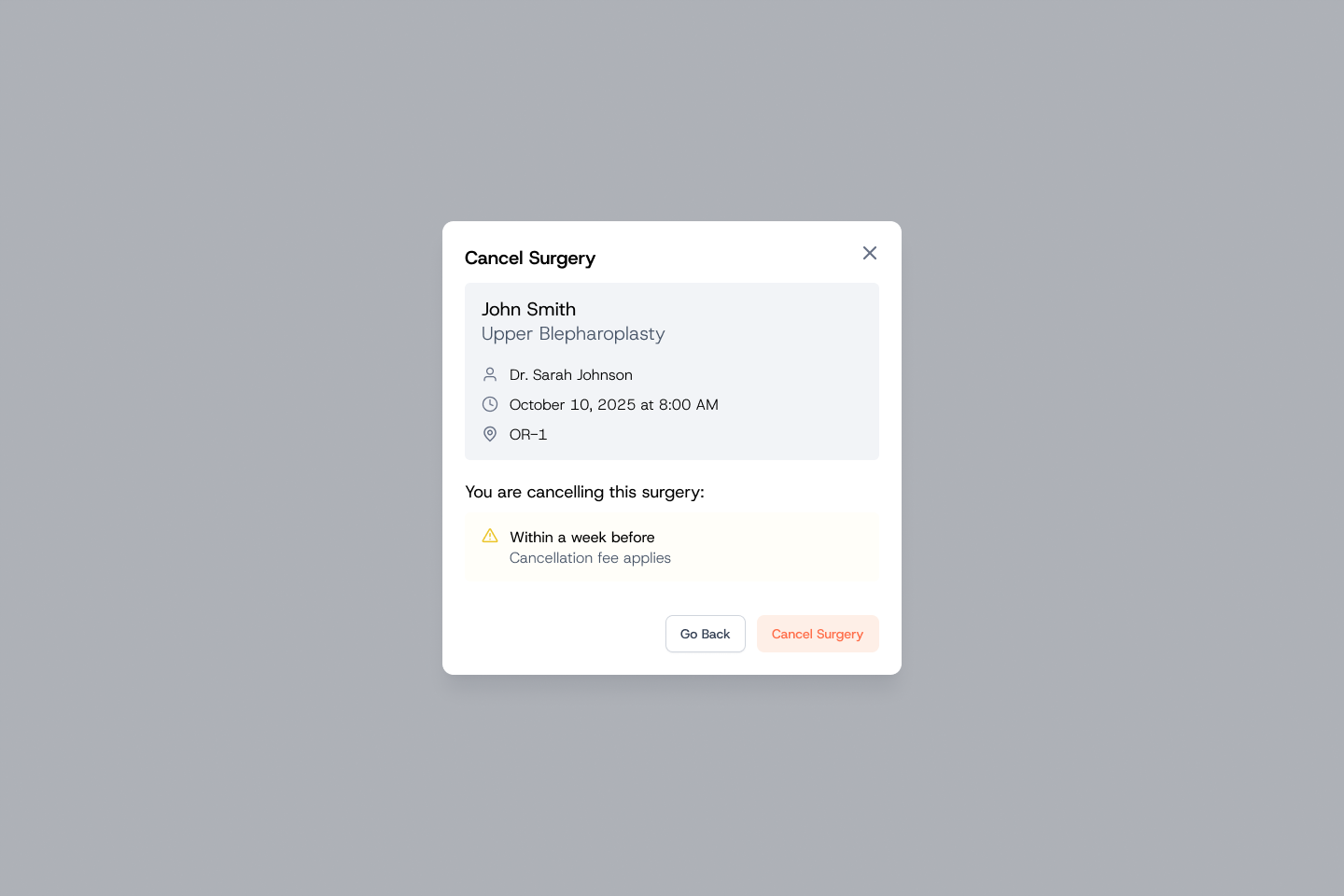Click the 'You are cancelling this surgery:' text
This screenshot has height=896, width=1344.
(x=584, y=492)
